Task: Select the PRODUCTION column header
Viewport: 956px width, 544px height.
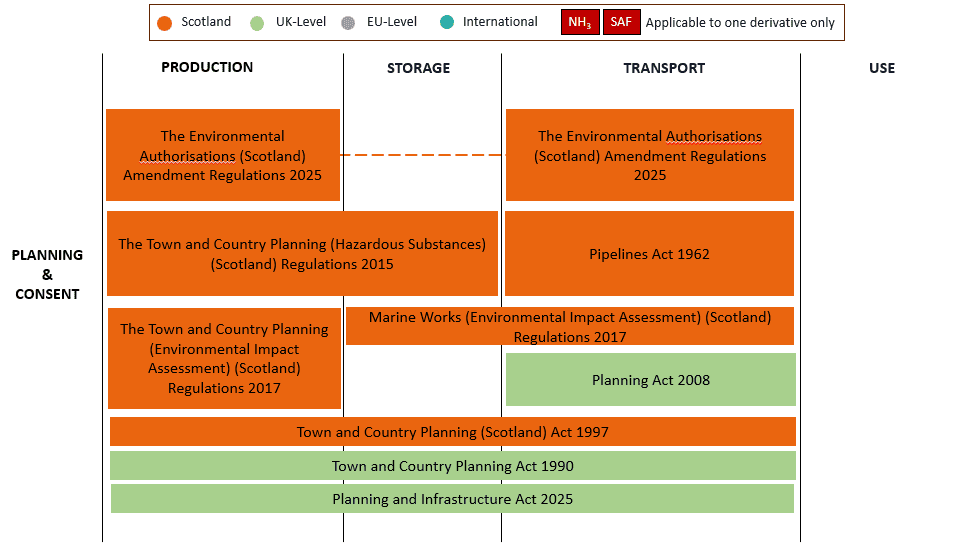Action: (207, 67)
